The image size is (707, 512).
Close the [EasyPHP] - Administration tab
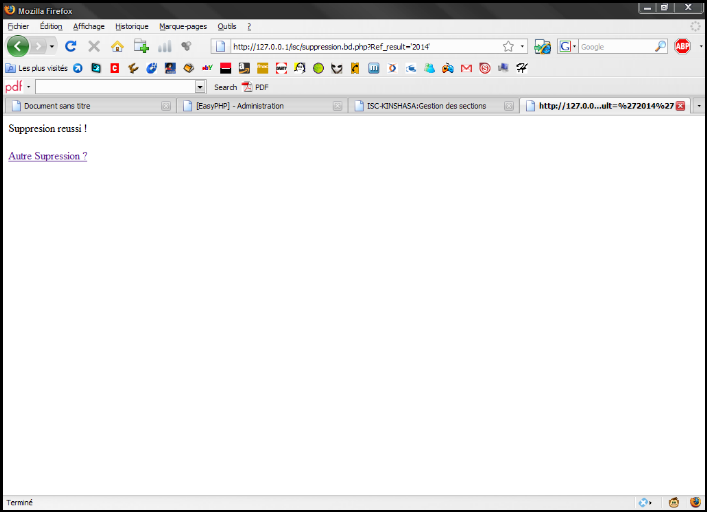point(337,106)
